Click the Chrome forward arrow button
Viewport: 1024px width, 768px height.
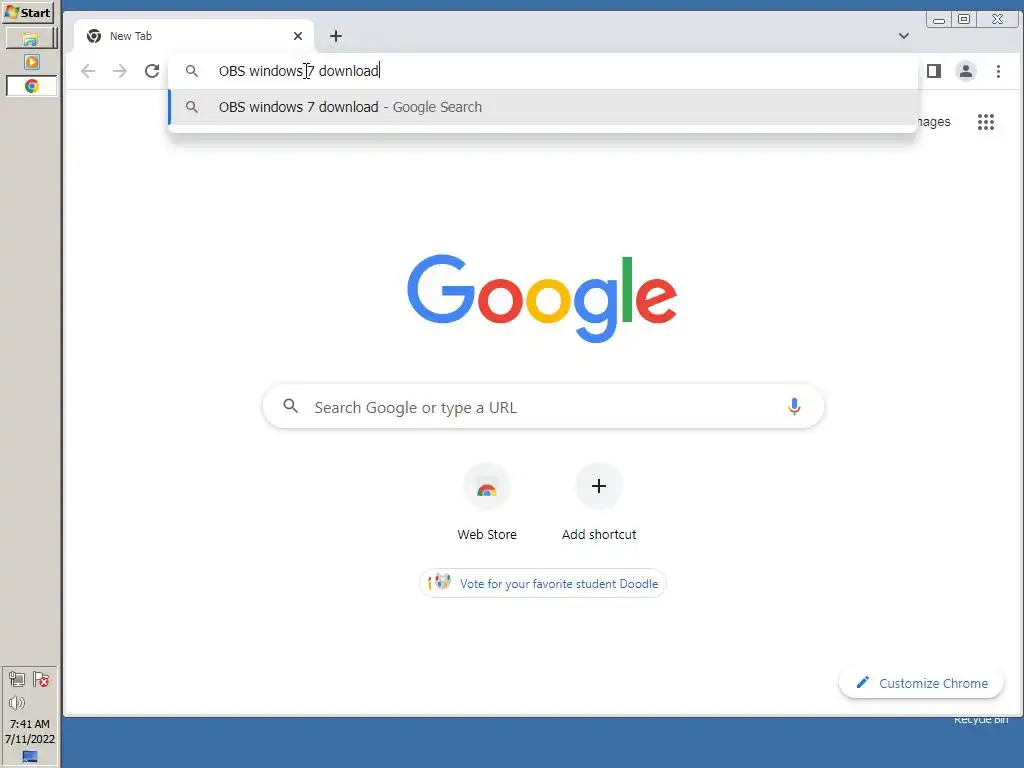click(x=120, y=71)
